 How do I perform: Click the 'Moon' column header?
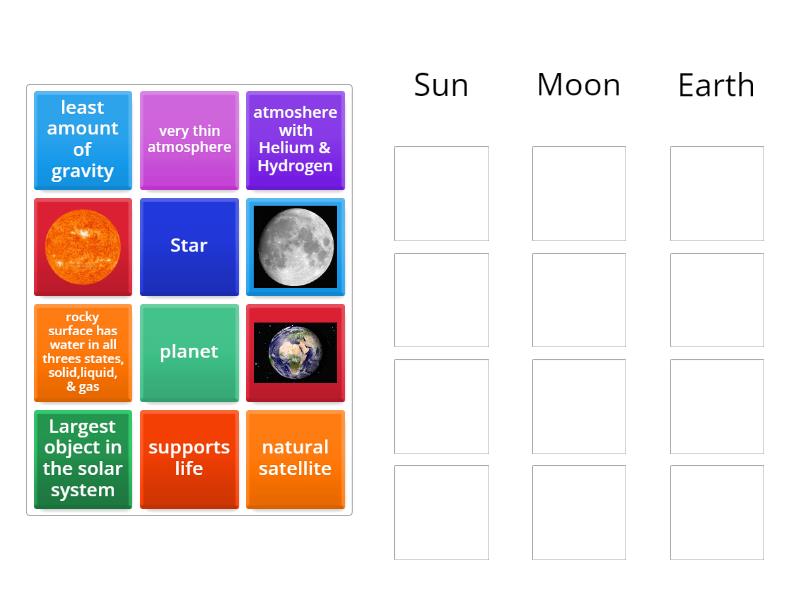578,85
